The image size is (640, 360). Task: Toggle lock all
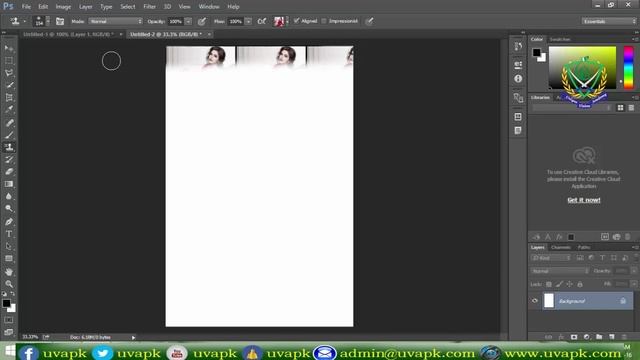point(580,284)
